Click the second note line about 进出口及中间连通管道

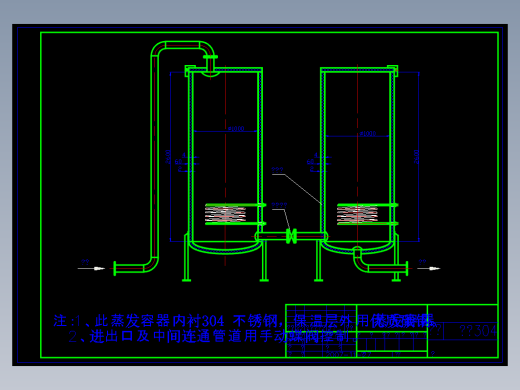coord(213,336)
